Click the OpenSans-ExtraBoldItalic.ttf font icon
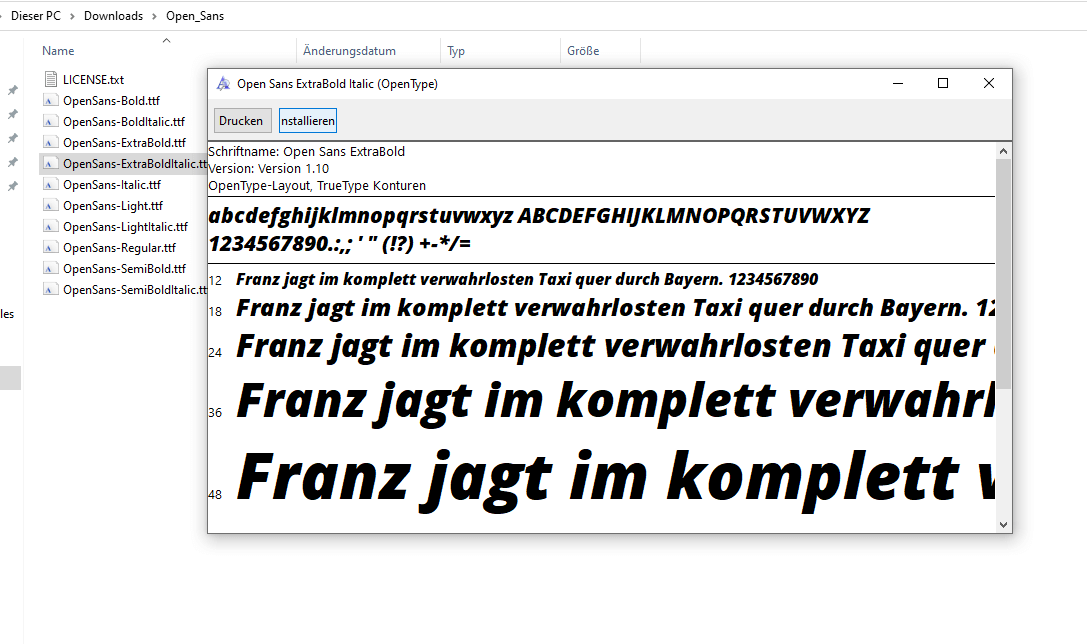1087x644 pixels. coord(50,164)
